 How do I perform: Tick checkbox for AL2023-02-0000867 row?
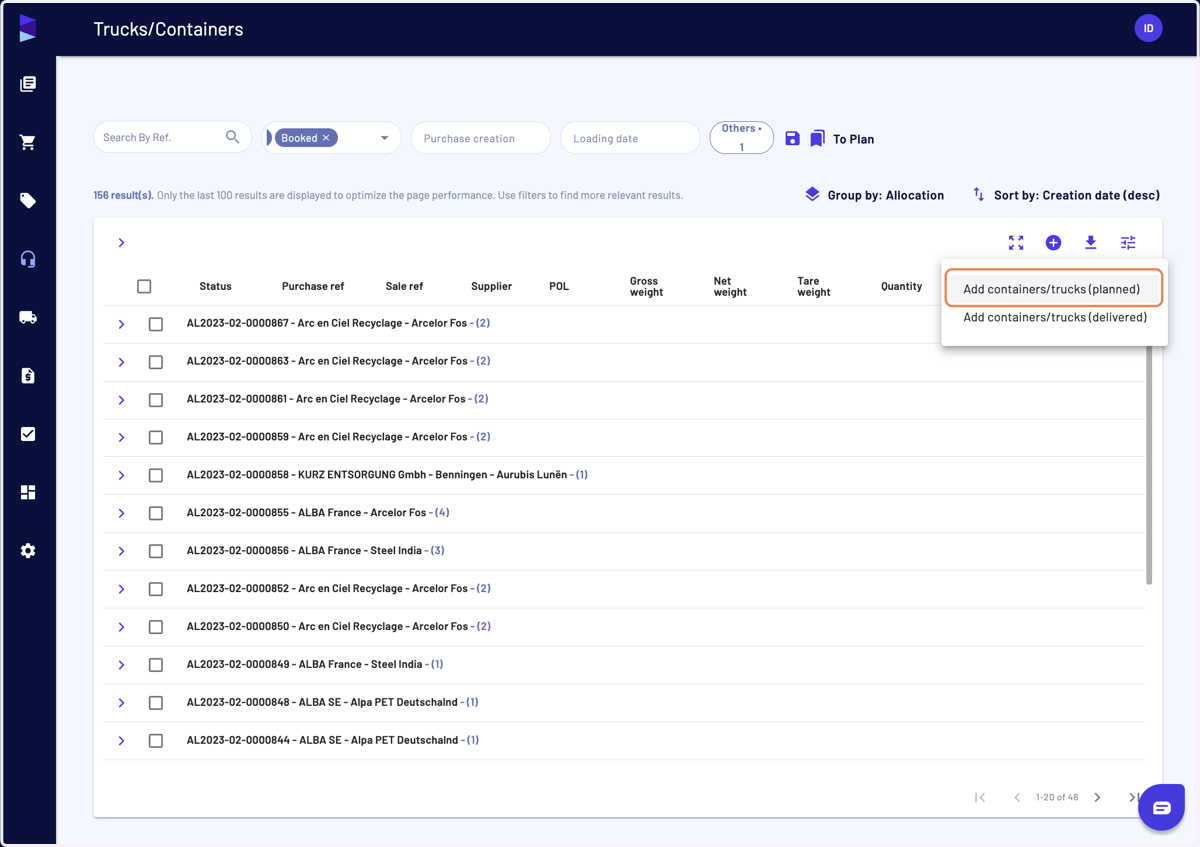[x=156, y=324]
